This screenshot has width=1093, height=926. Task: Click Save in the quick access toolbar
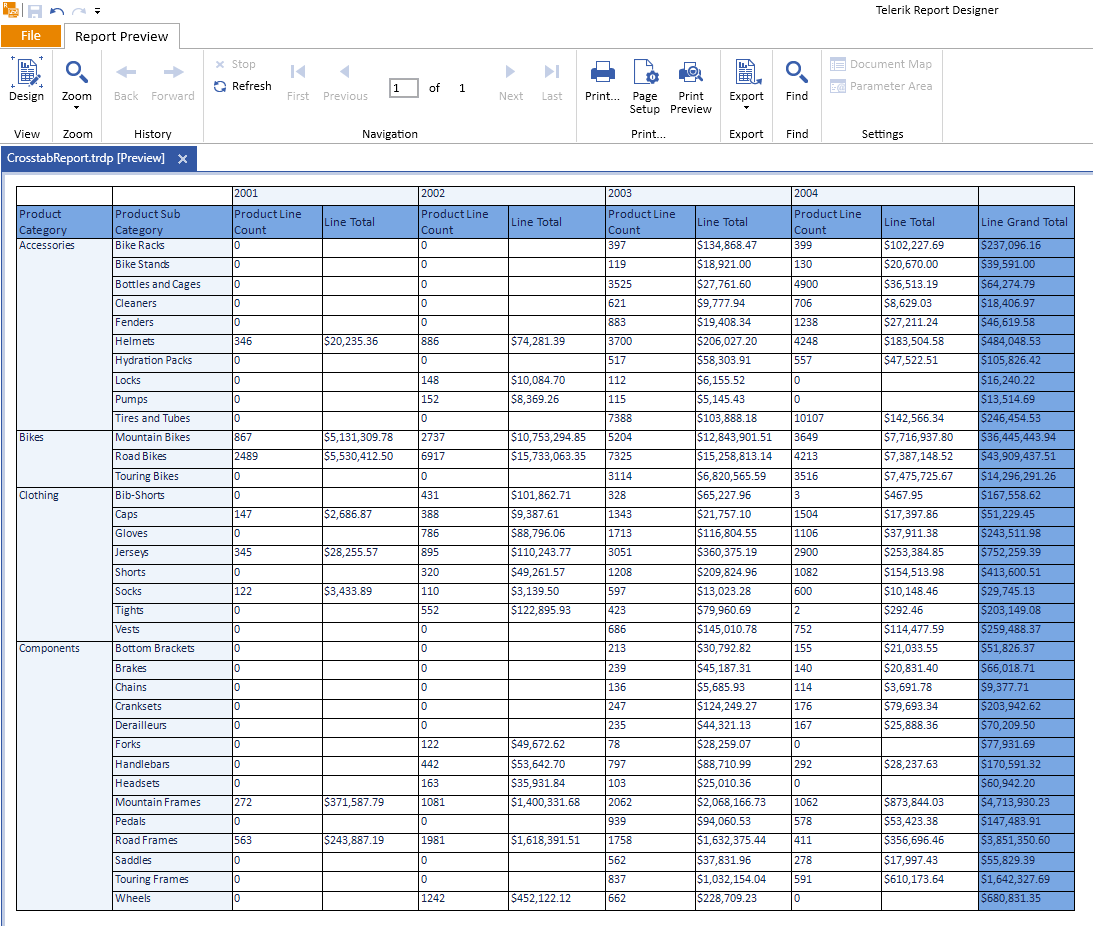click(33, 10)
